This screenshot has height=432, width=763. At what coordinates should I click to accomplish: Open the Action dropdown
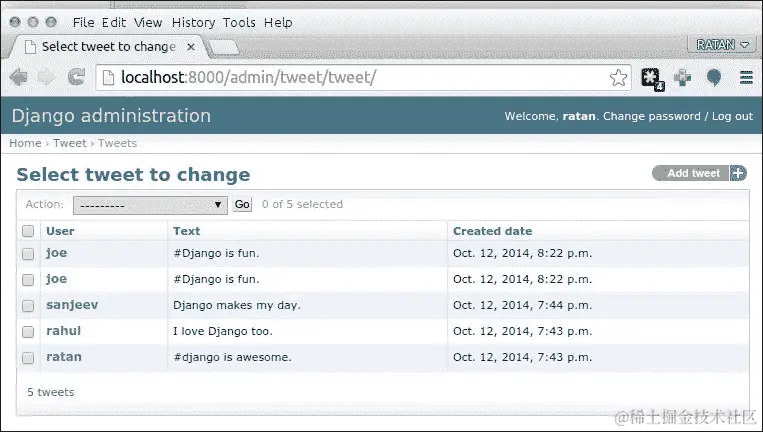(150, 204)
